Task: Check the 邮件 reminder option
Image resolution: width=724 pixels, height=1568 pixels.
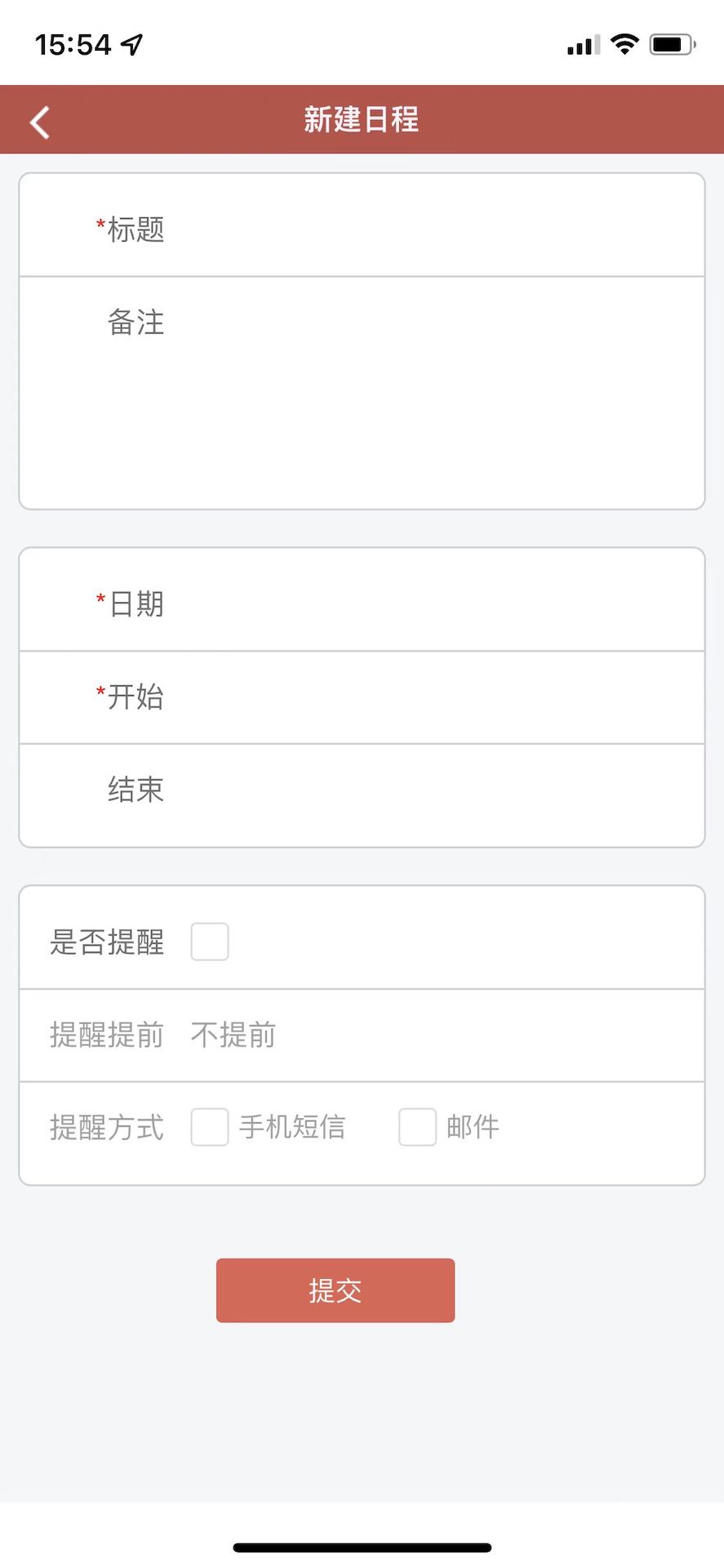Action: [417, 1127]
